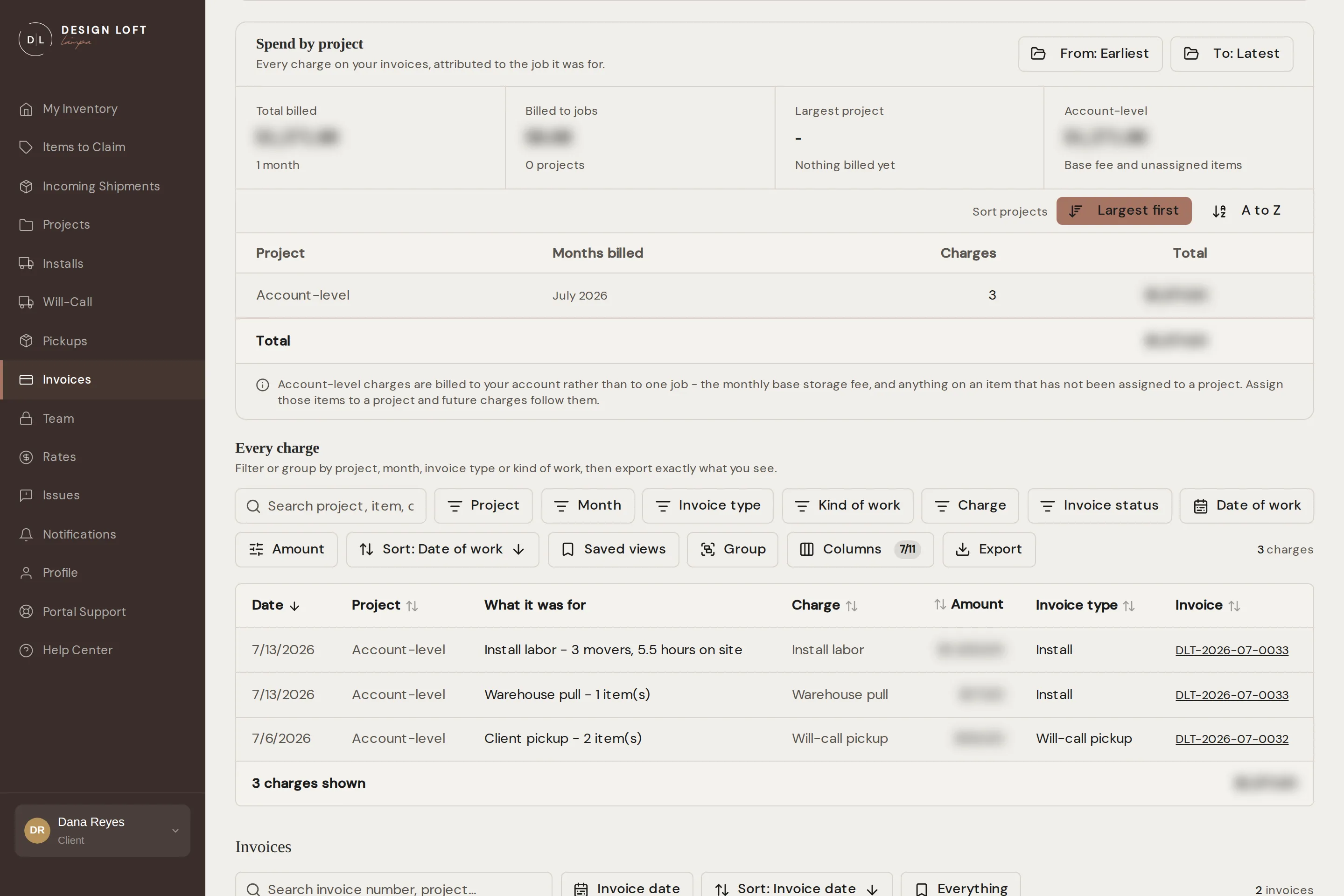Open the Sort: Date of work dropdown
This screenshot has width=1344, height=896.
442,550
